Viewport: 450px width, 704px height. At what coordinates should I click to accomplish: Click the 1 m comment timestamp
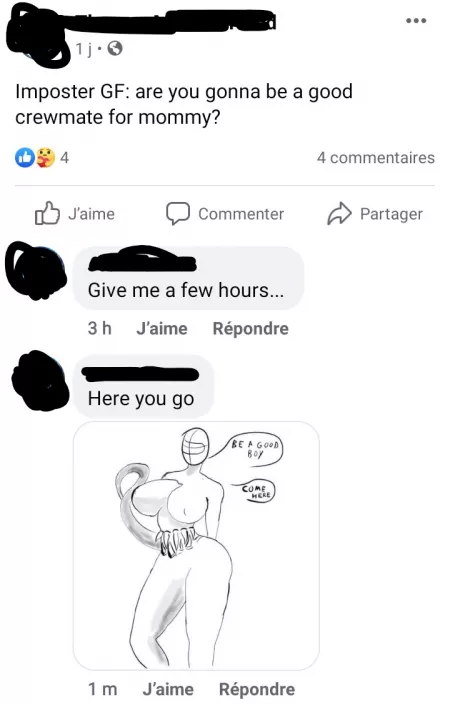(x=103, y=689)
